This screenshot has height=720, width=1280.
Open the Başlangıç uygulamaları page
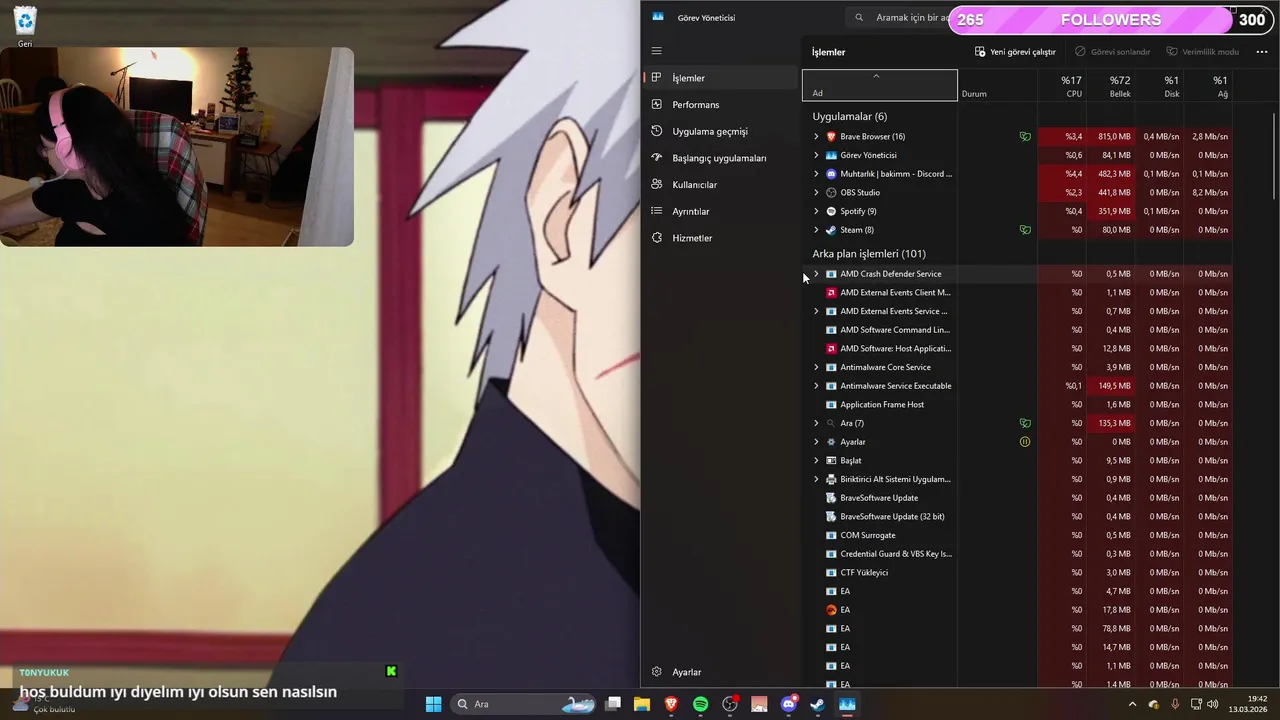coord(720,158)
